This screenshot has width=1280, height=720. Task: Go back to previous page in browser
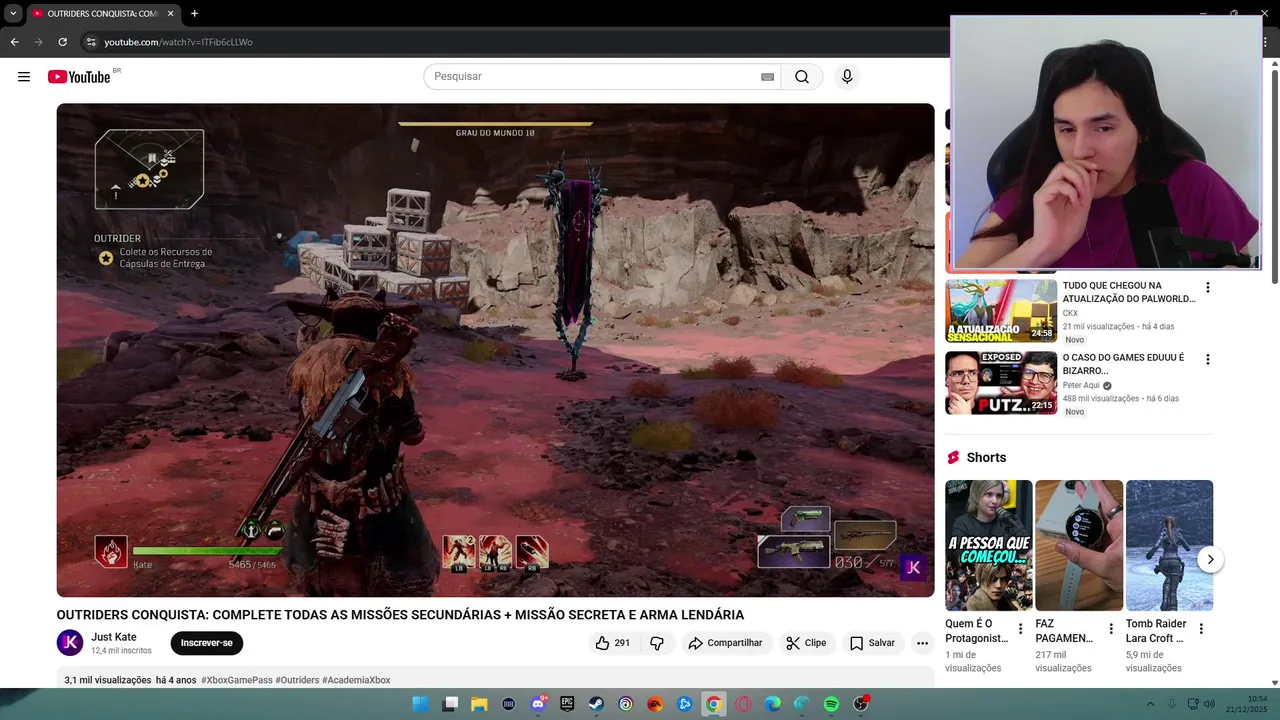(x=14, y=42)
